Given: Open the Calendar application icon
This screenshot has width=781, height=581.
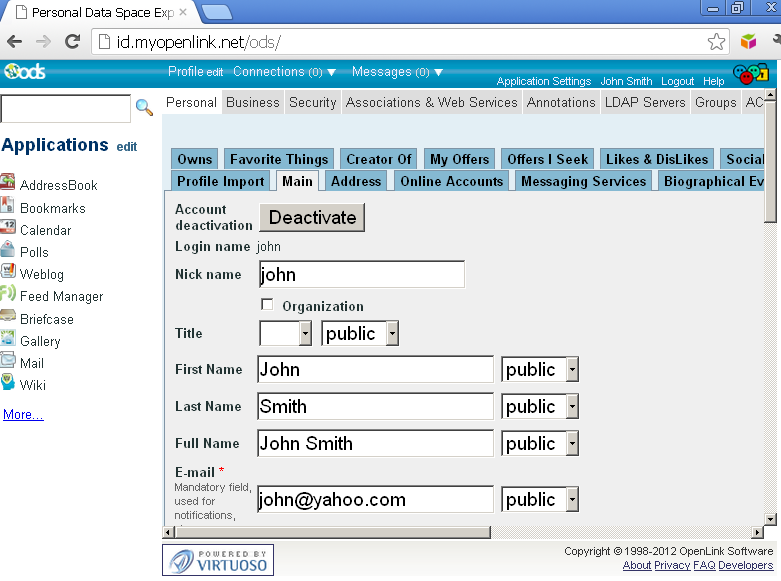Looking at the screenshot, I should coord(8,229).
